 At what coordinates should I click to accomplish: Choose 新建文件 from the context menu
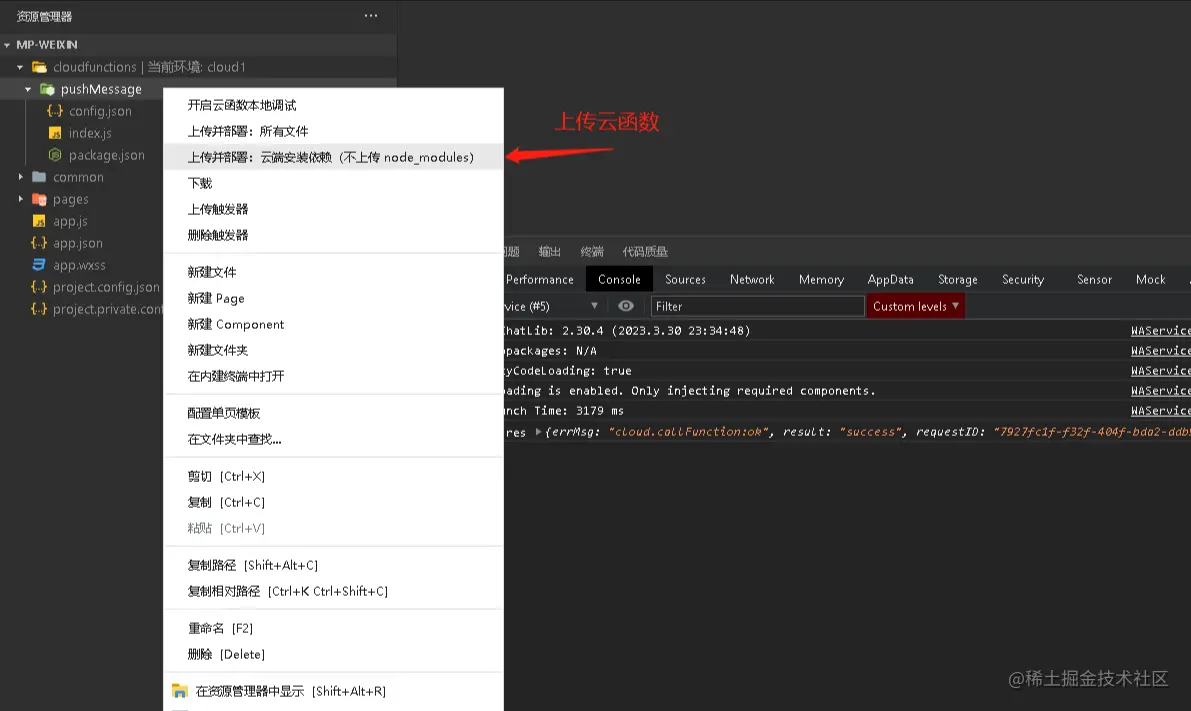(x=333, y=272)
